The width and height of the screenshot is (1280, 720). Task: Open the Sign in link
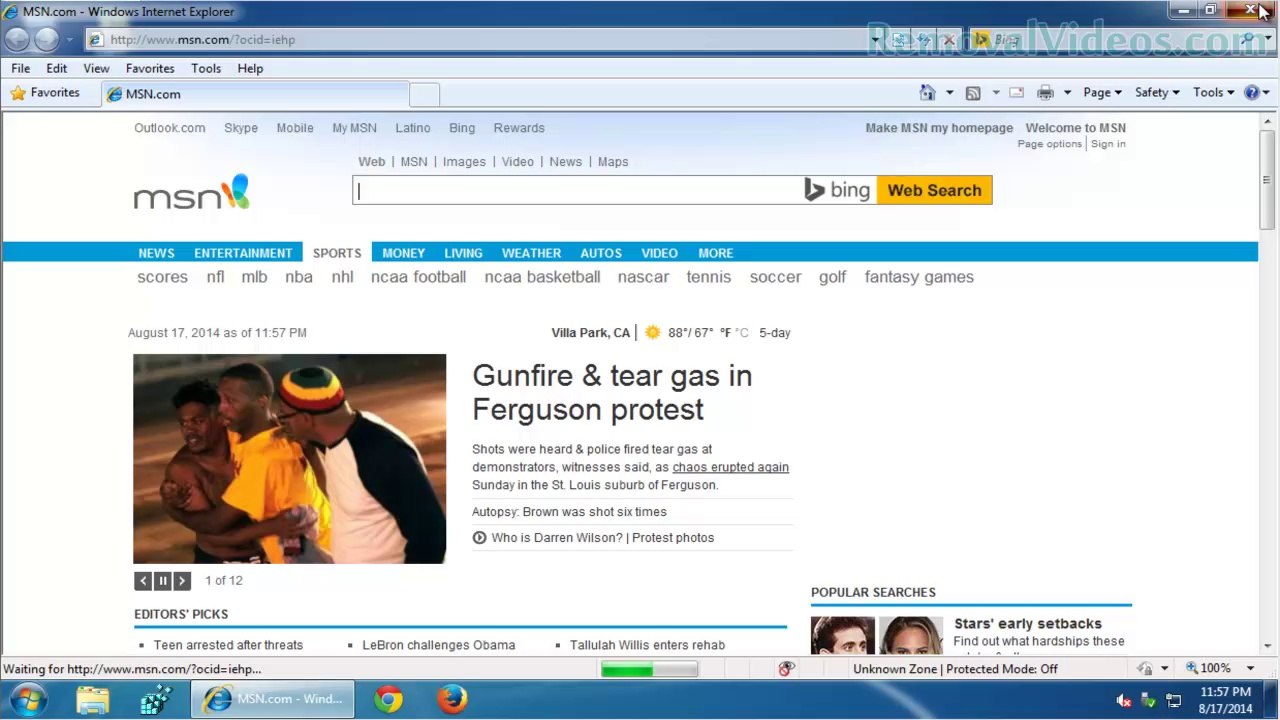click(1108, 144)
